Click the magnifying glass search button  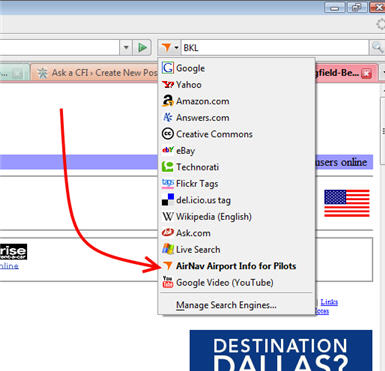(377, 48)
